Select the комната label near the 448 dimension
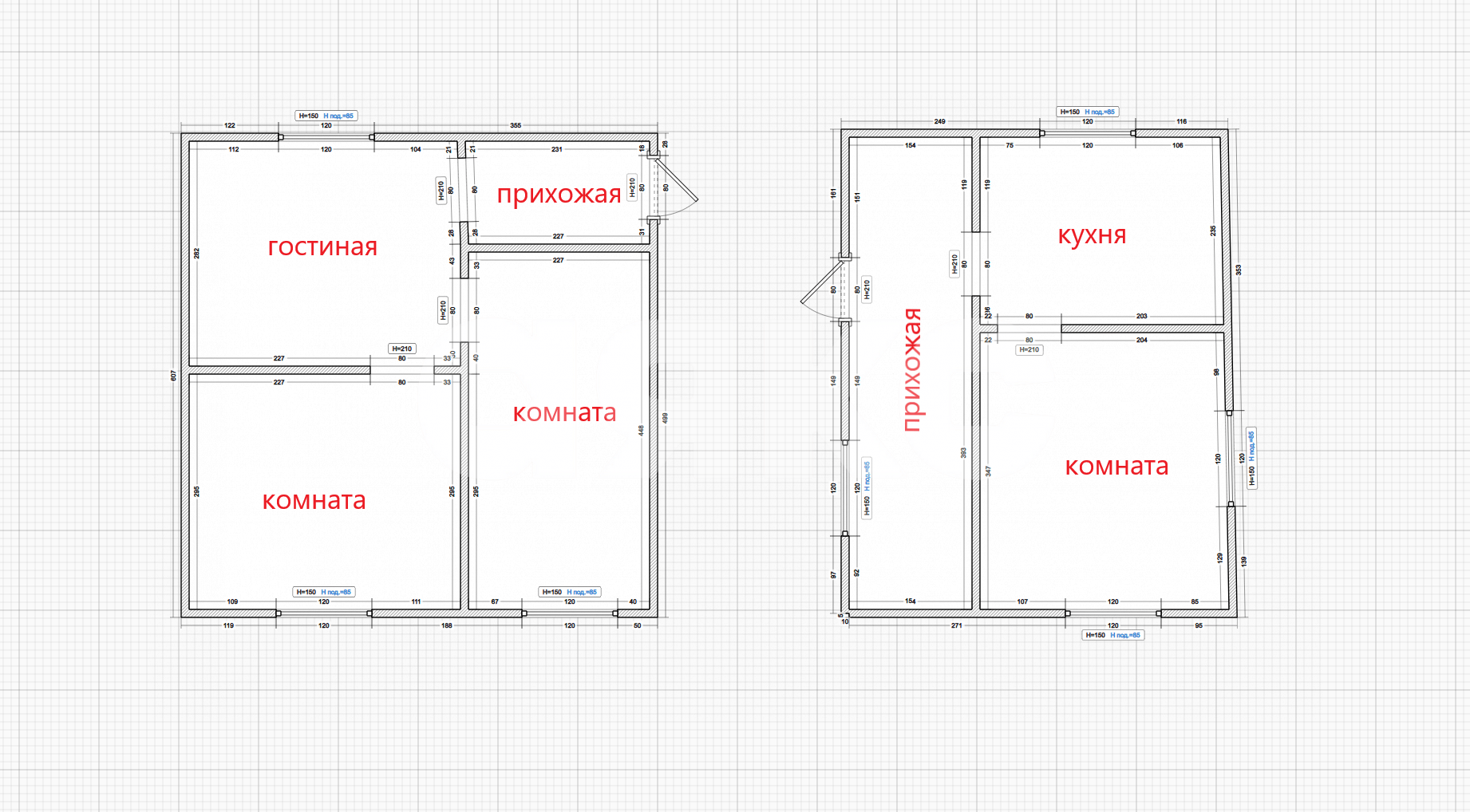 tap(564, 412)
